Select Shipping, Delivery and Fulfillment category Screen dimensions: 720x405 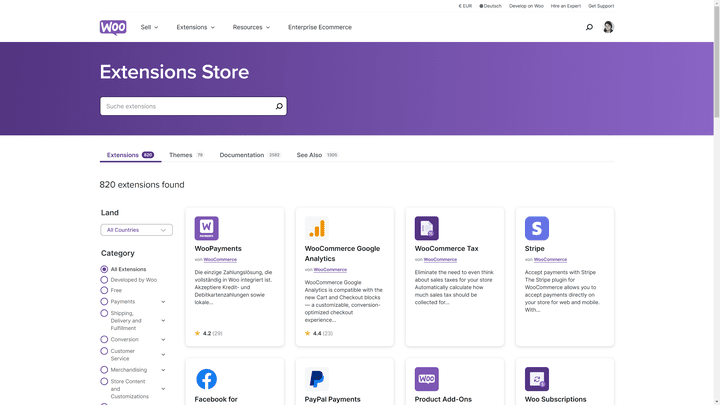tap(104, 313)
